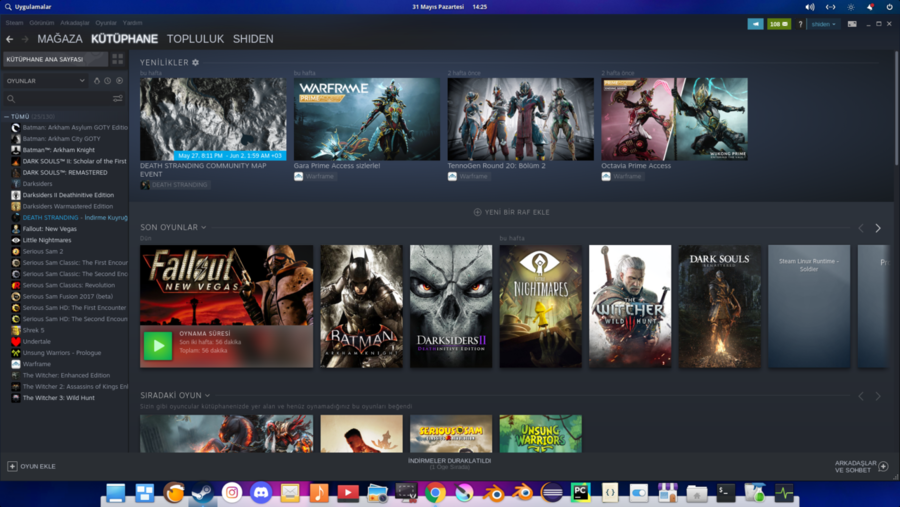
Task: Open Dark Souls Remastered cover thumbnail
Action: 720,306
